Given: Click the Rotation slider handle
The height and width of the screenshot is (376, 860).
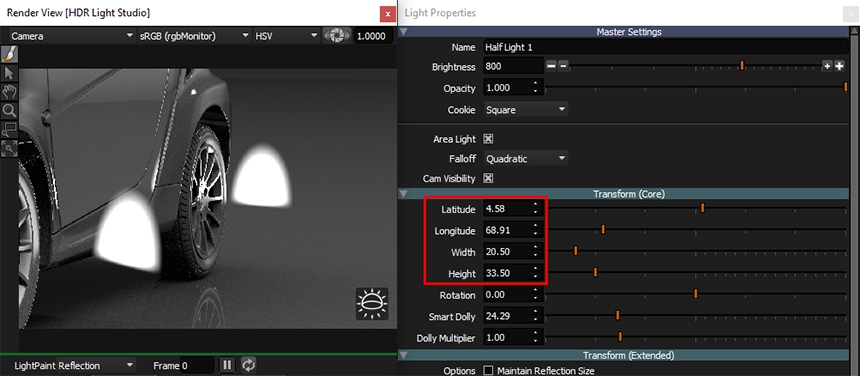Looking at the screenshot, I should tap(695, 294).
